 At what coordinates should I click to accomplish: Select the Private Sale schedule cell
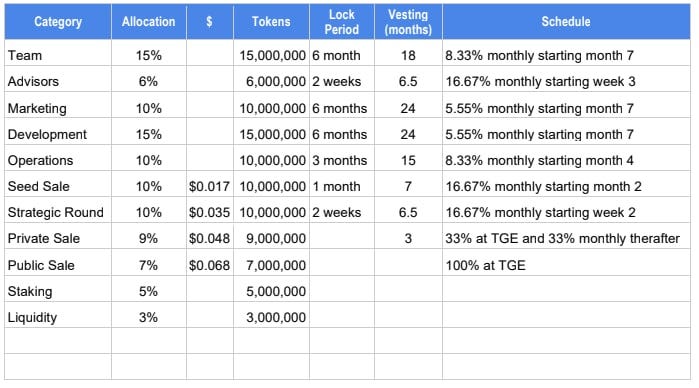[566, 239]
